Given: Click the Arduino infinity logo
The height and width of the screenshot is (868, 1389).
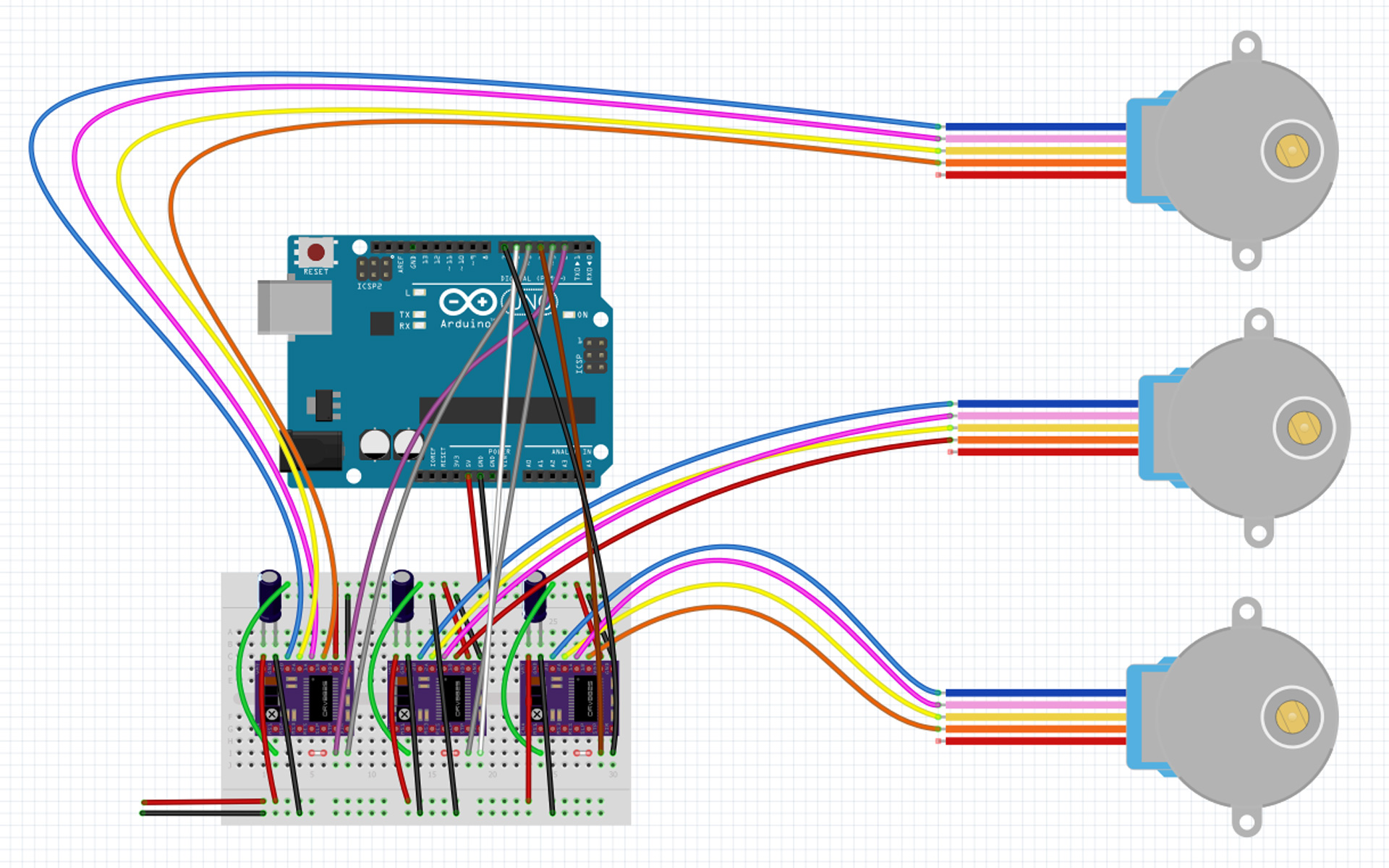Looking at the screenshot, I should (467, 302).
